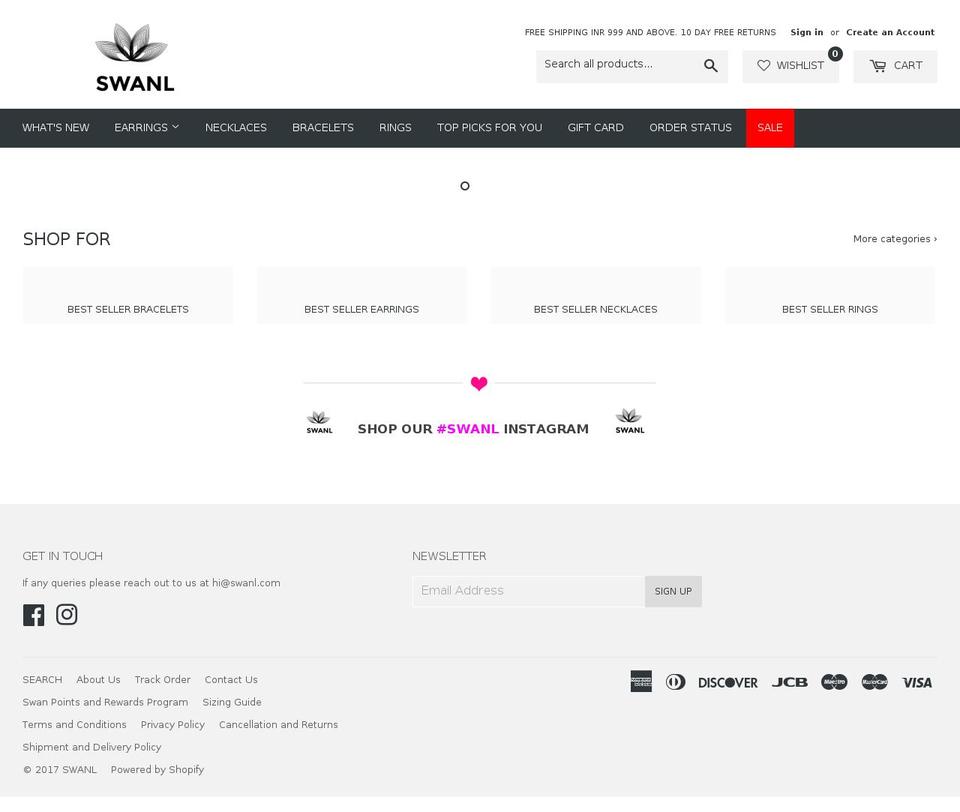
Task: Open the Order Status menu item
Action: [690, 127]
